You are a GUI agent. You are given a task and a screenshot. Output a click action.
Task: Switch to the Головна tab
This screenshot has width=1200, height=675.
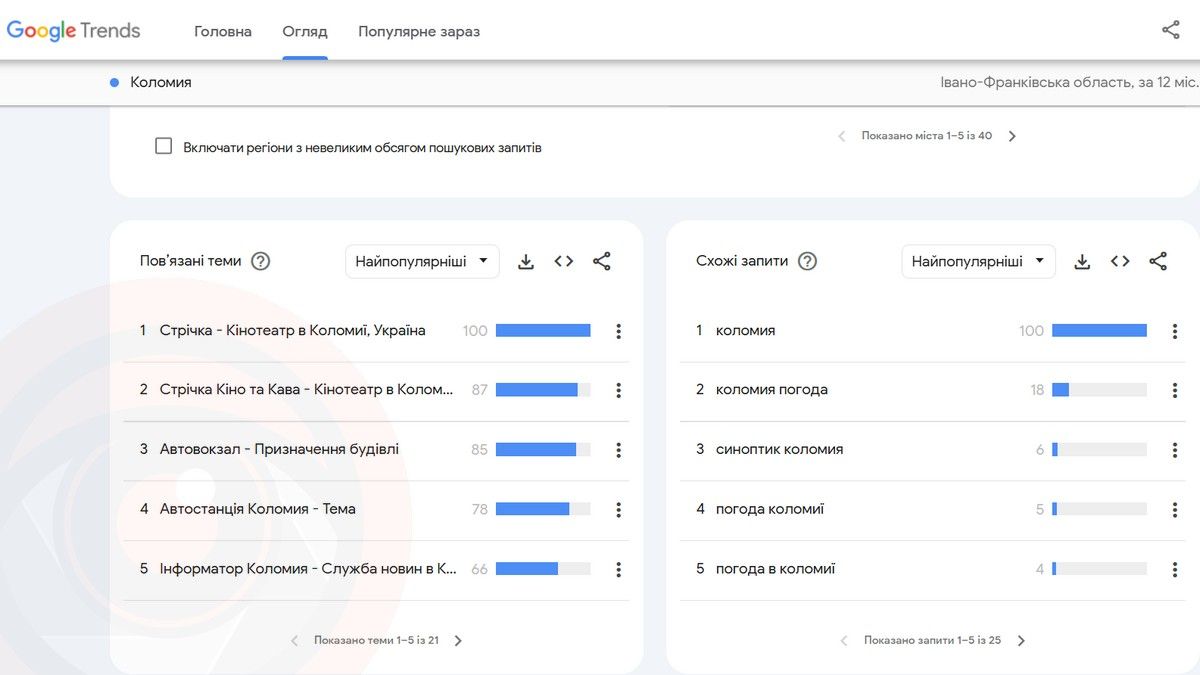tap(222, 31)
